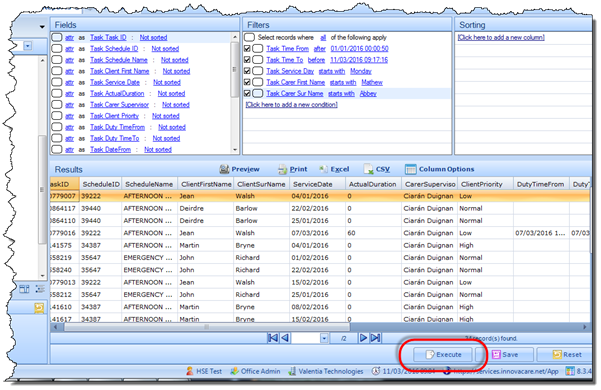Click the results horizontal scrollbar thumb
This screenshot has height=390, width=601.
coord(207,327)
